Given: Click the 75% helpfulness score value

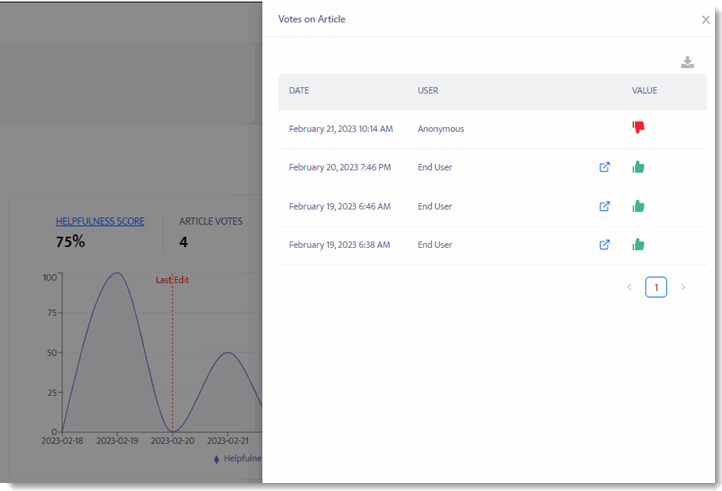Looking at the screenshot, I should point(70,241).
